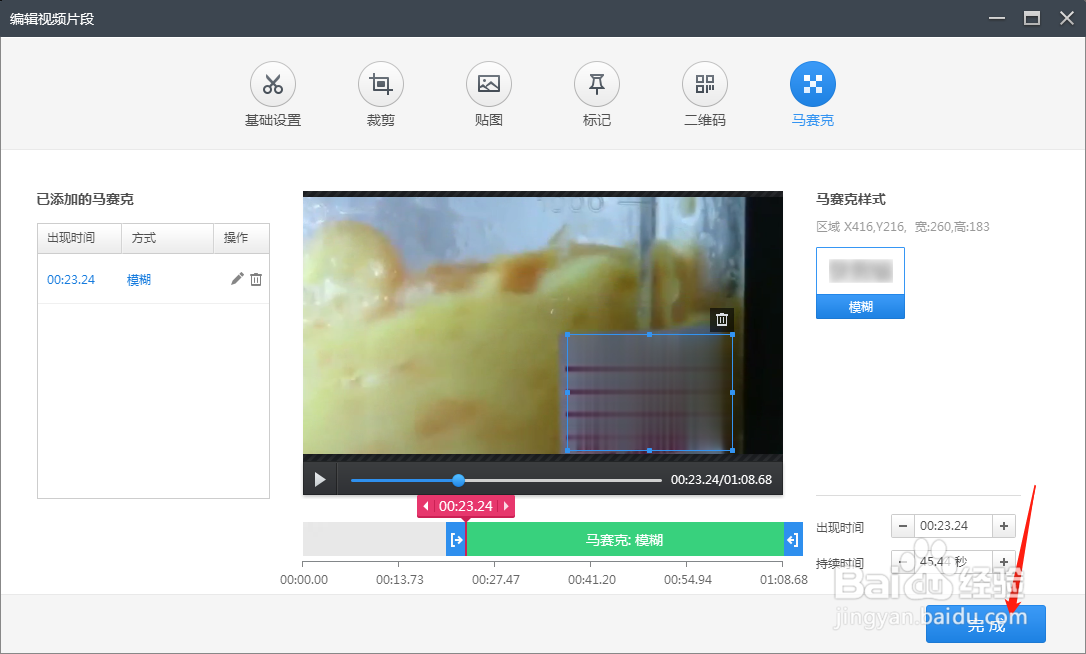Screen dimensions: 1086x654
Task: Increase 出现时间 with the plus button
Action: [1003, 525]
